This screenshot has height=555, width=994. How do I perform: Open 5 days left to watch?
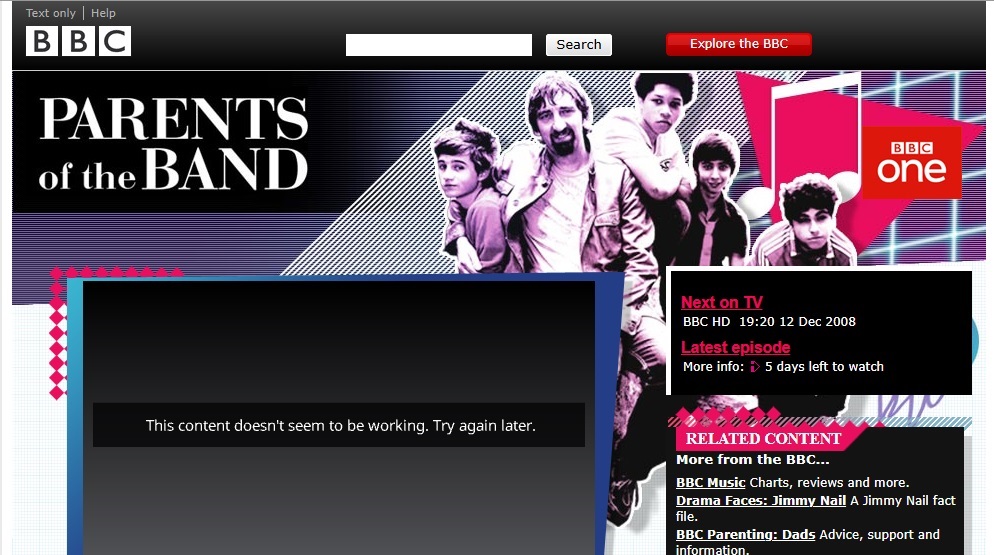[824, 367]
